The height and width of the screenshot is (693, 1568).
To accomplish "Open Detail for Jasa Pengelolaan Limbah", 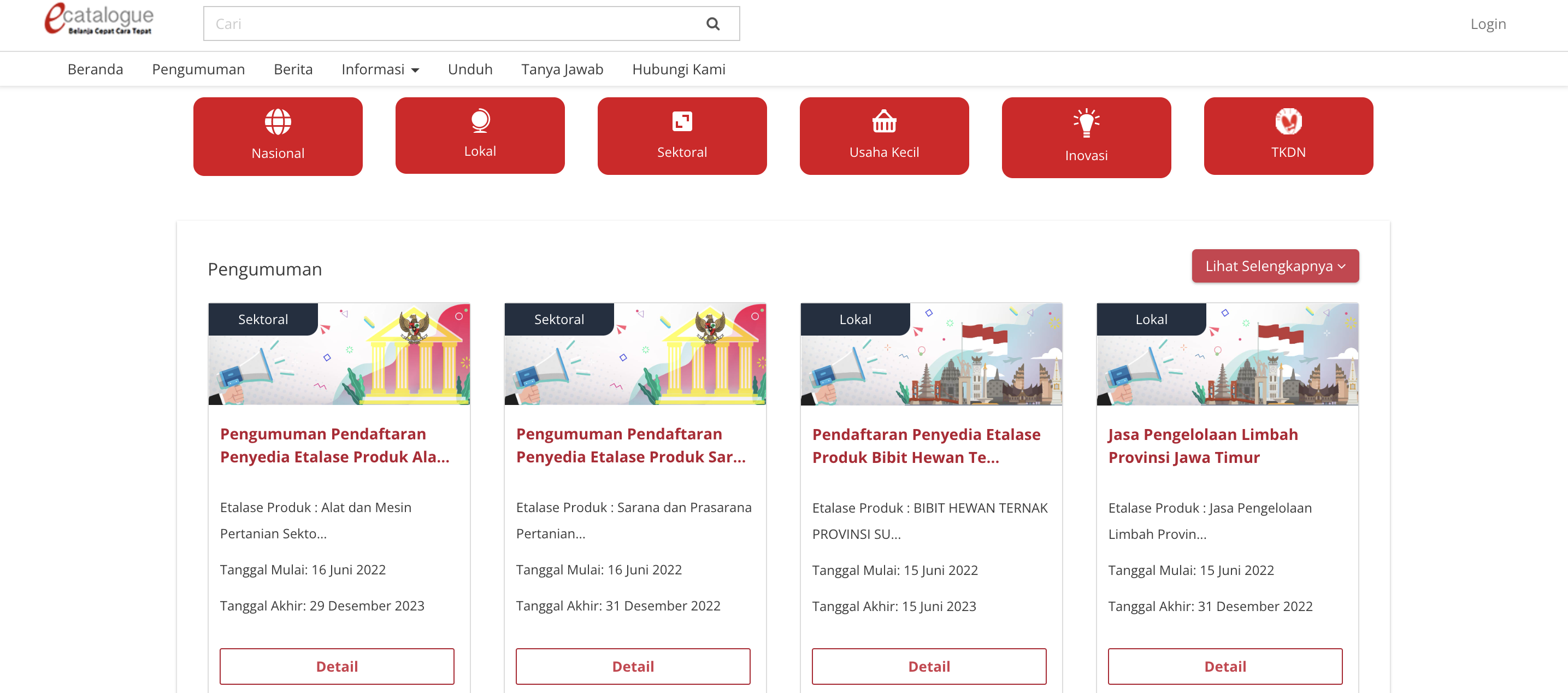I will click(x=1225, y=666).
